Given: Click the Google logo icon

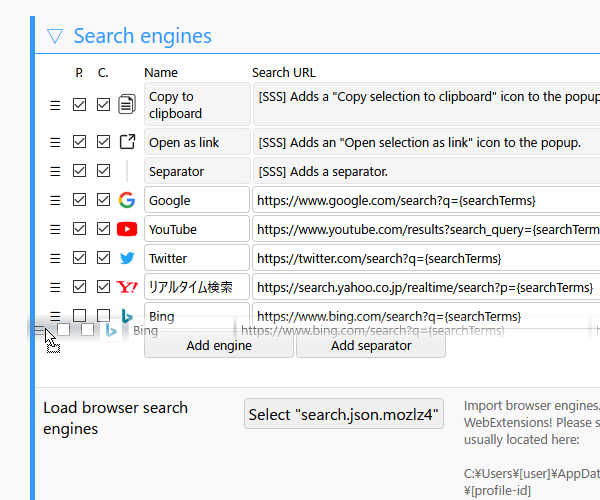Looking at the screenshot, I should tap(127, 200).
